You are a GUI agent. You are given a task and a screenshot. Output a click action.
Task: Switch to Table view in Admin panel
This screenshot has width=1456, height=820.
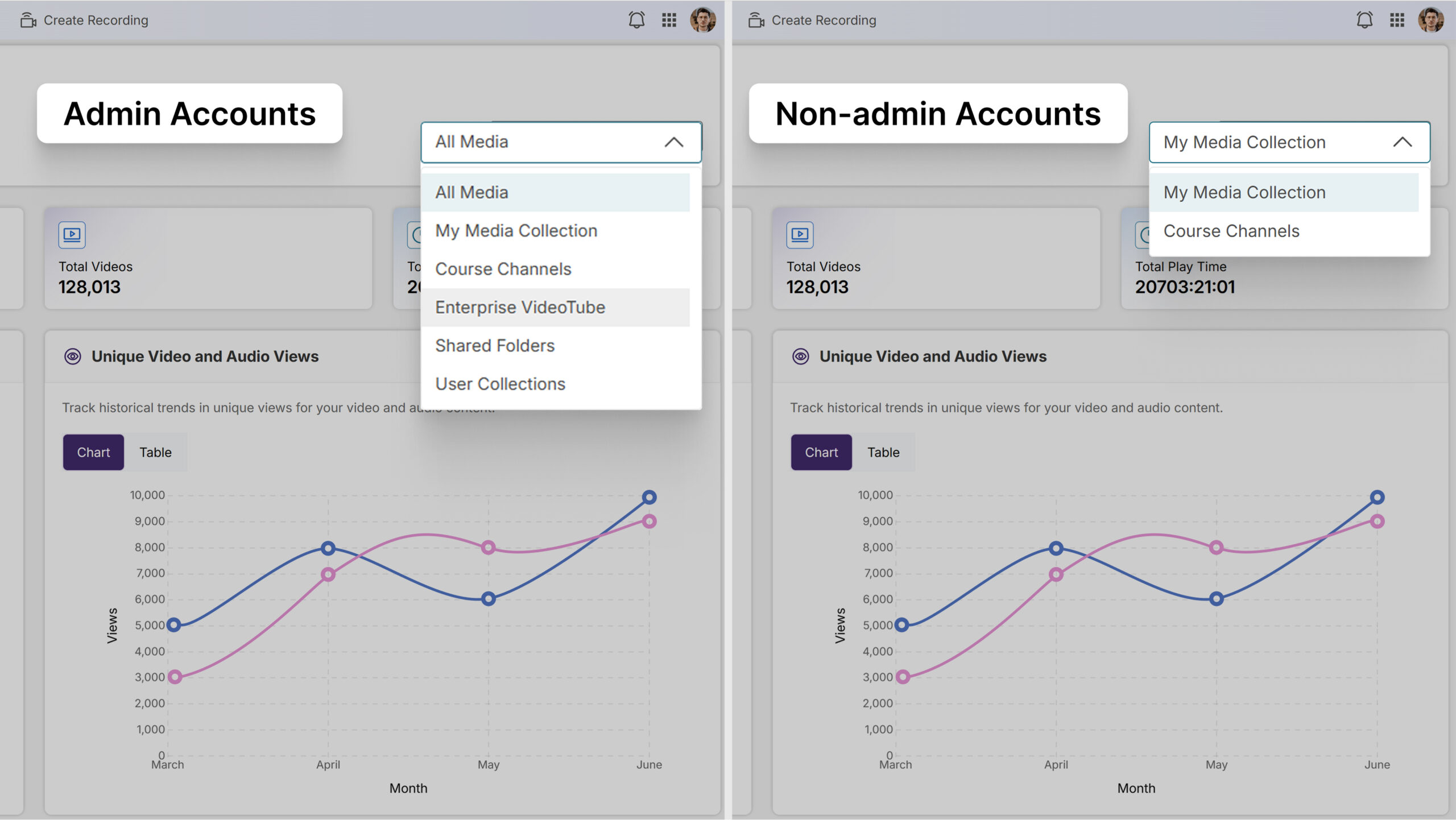coord(155,452)
